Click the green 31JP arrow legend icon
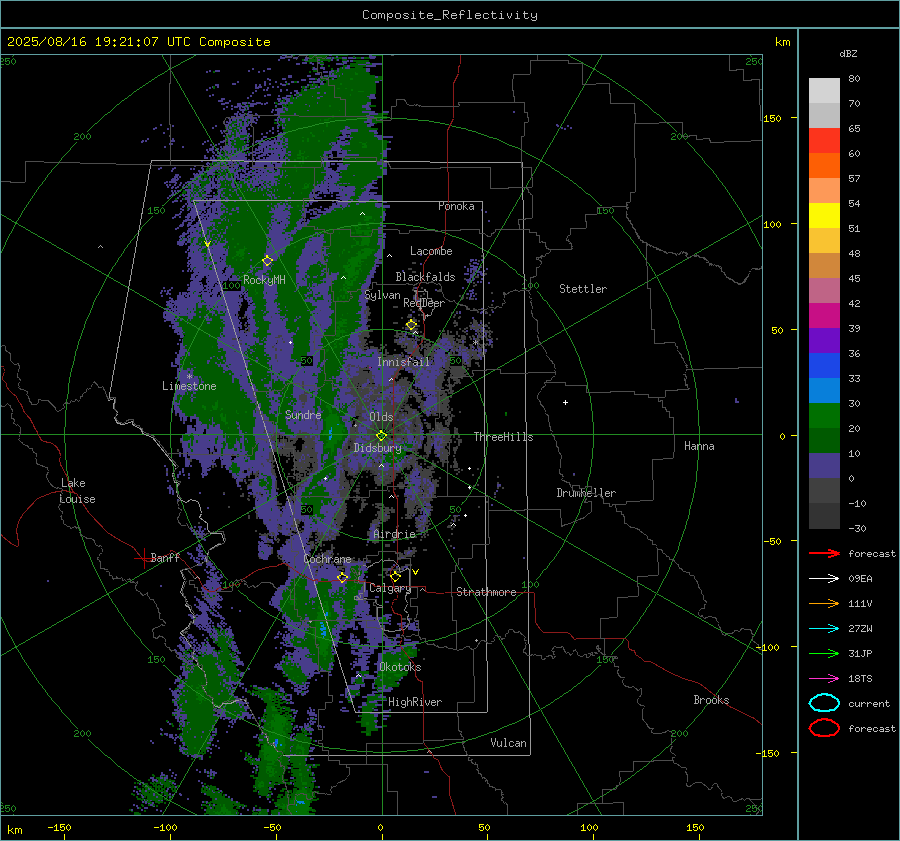900x841 pixels. (824, 653)
